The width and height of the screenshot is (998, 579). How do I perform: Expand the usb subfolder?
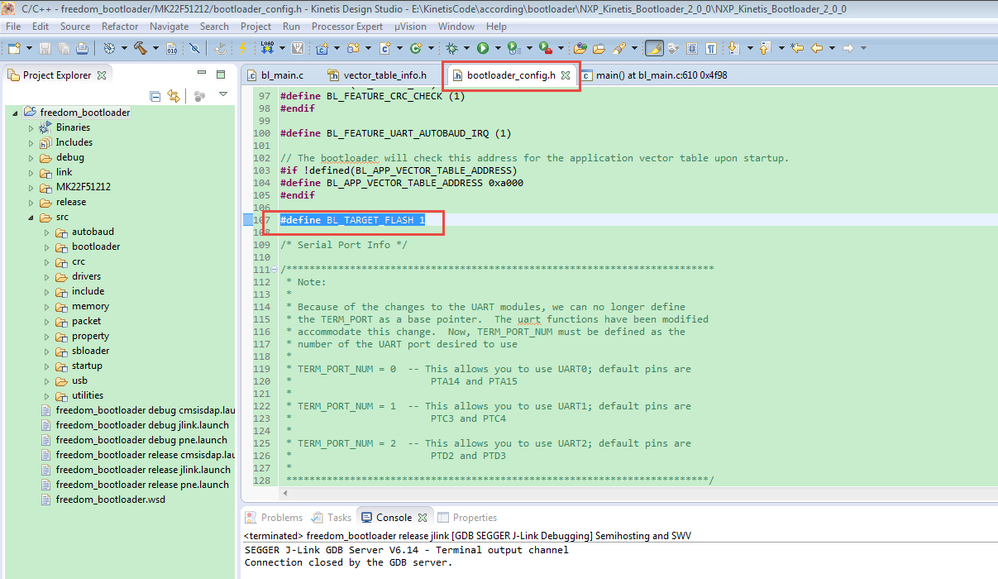click(46, 381)
